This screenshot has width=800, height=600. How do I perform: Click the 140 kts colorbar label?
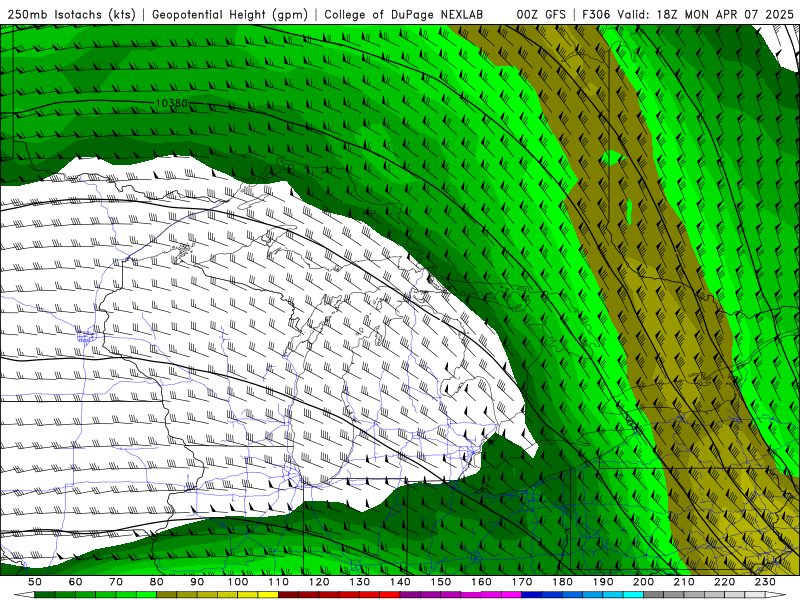(401, 582)
